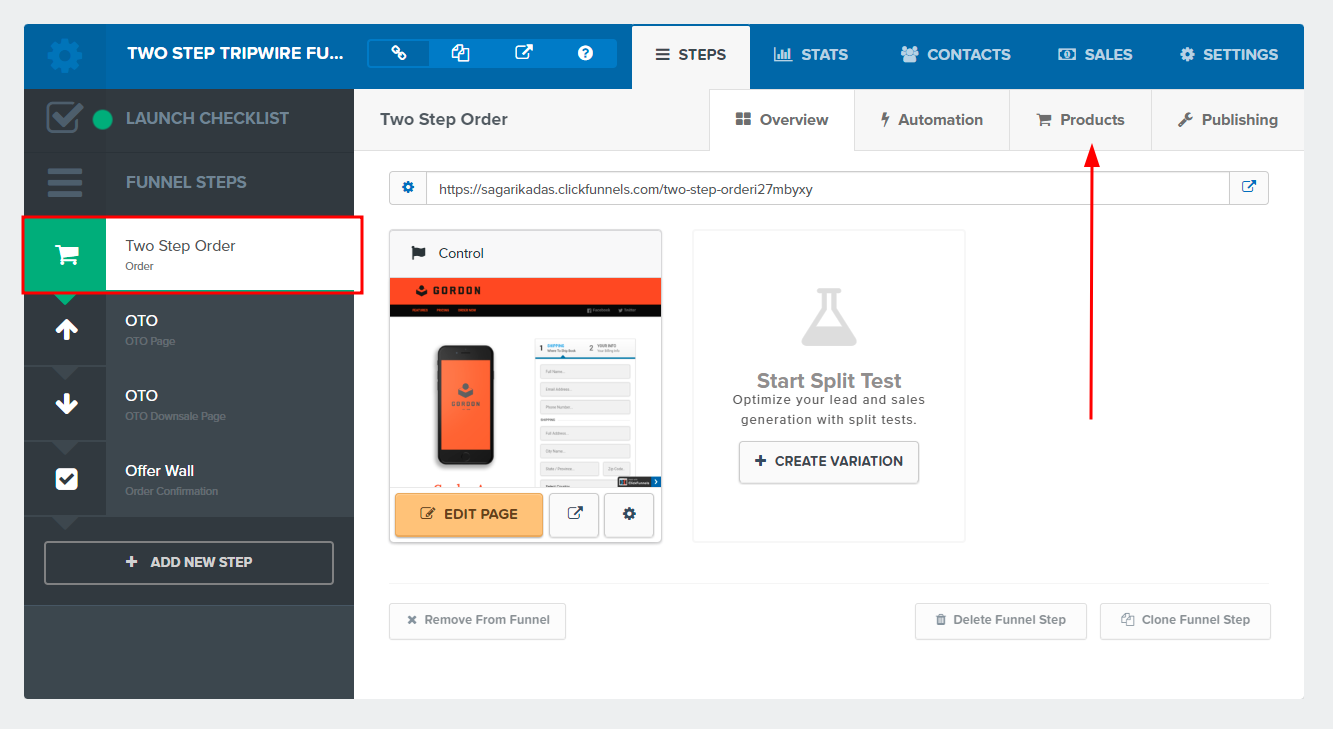Click preview page icon under Control
The width and height of the screenshot is (1333, 729).
[574, 514]
